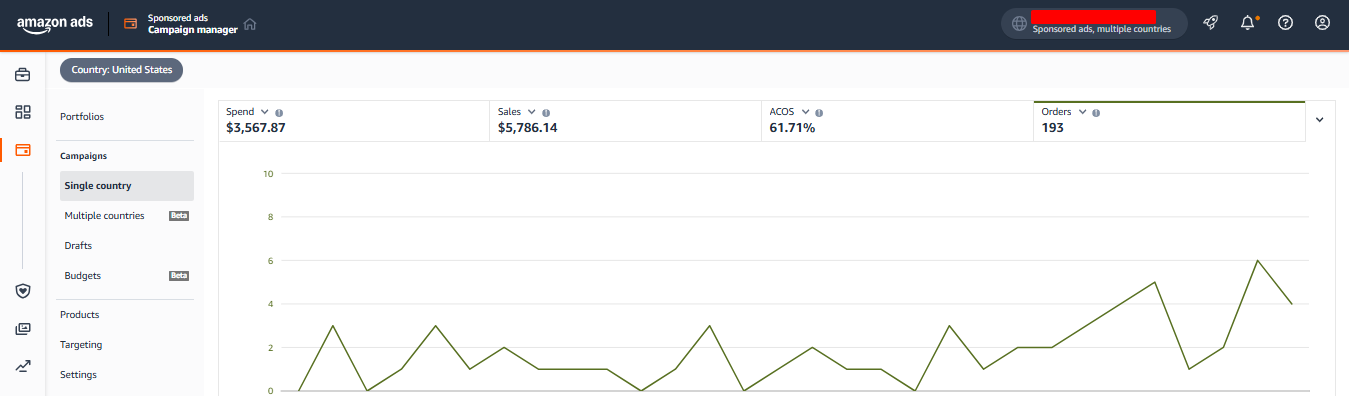Open the user profile icon
The width and height of the screenshot is (1349, 396).
point(1322,23)
